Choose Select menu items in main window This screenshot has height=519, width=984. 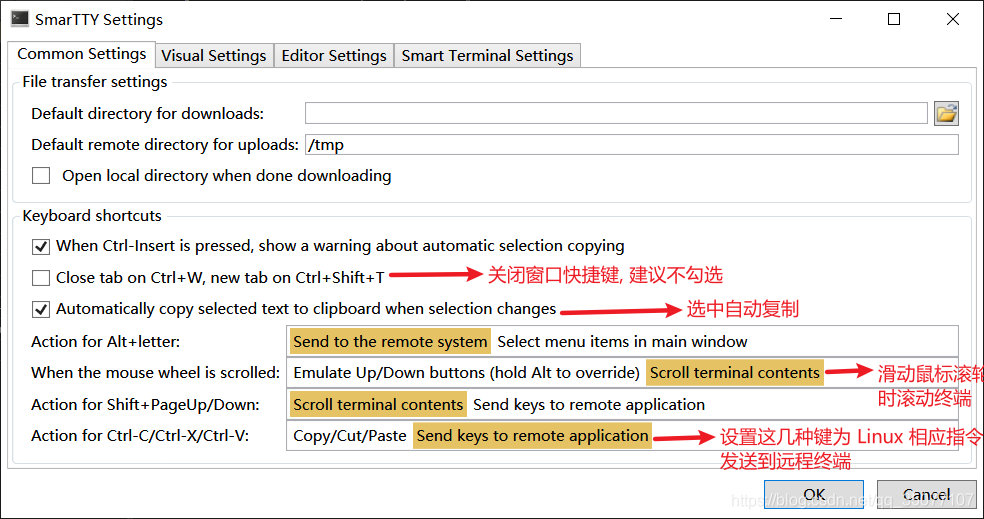[x=623, y=342]
